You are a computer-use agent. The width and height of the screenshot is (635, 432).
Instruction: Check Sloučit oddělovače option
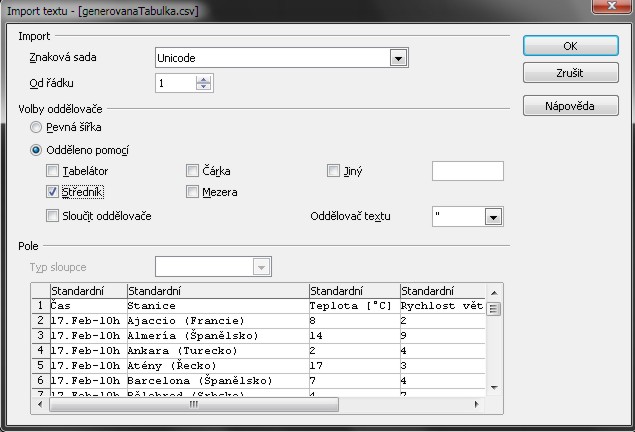point(53,216)
